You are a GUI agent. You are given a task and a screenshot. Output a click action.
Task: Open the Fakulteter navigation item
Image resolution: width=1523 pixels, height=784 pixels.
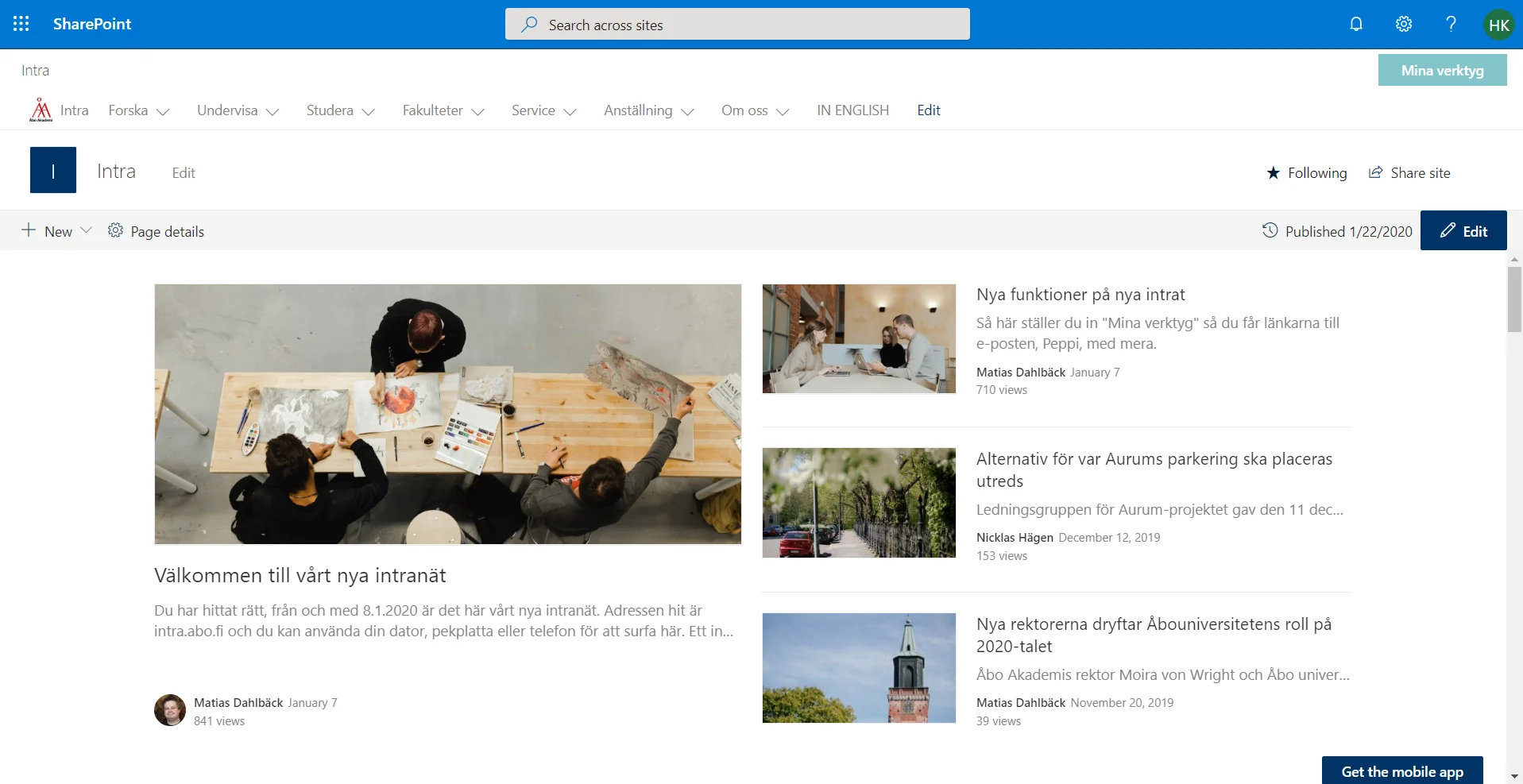(x=432, y=110)
